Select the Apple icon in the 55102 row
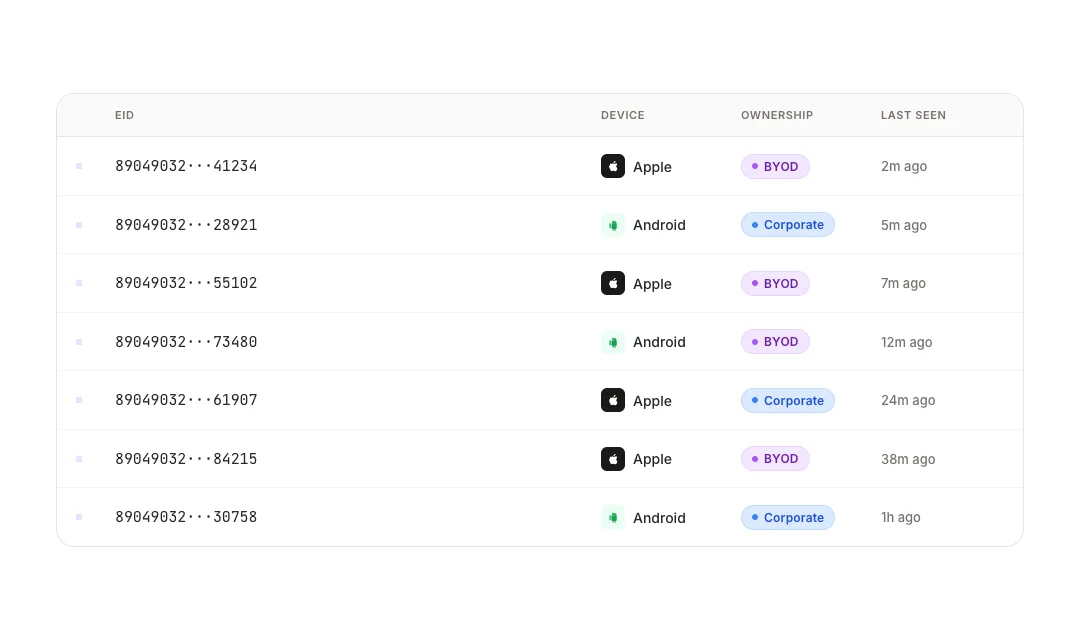This screenshot has width=1080, height=640. click(x=612, y=283)
